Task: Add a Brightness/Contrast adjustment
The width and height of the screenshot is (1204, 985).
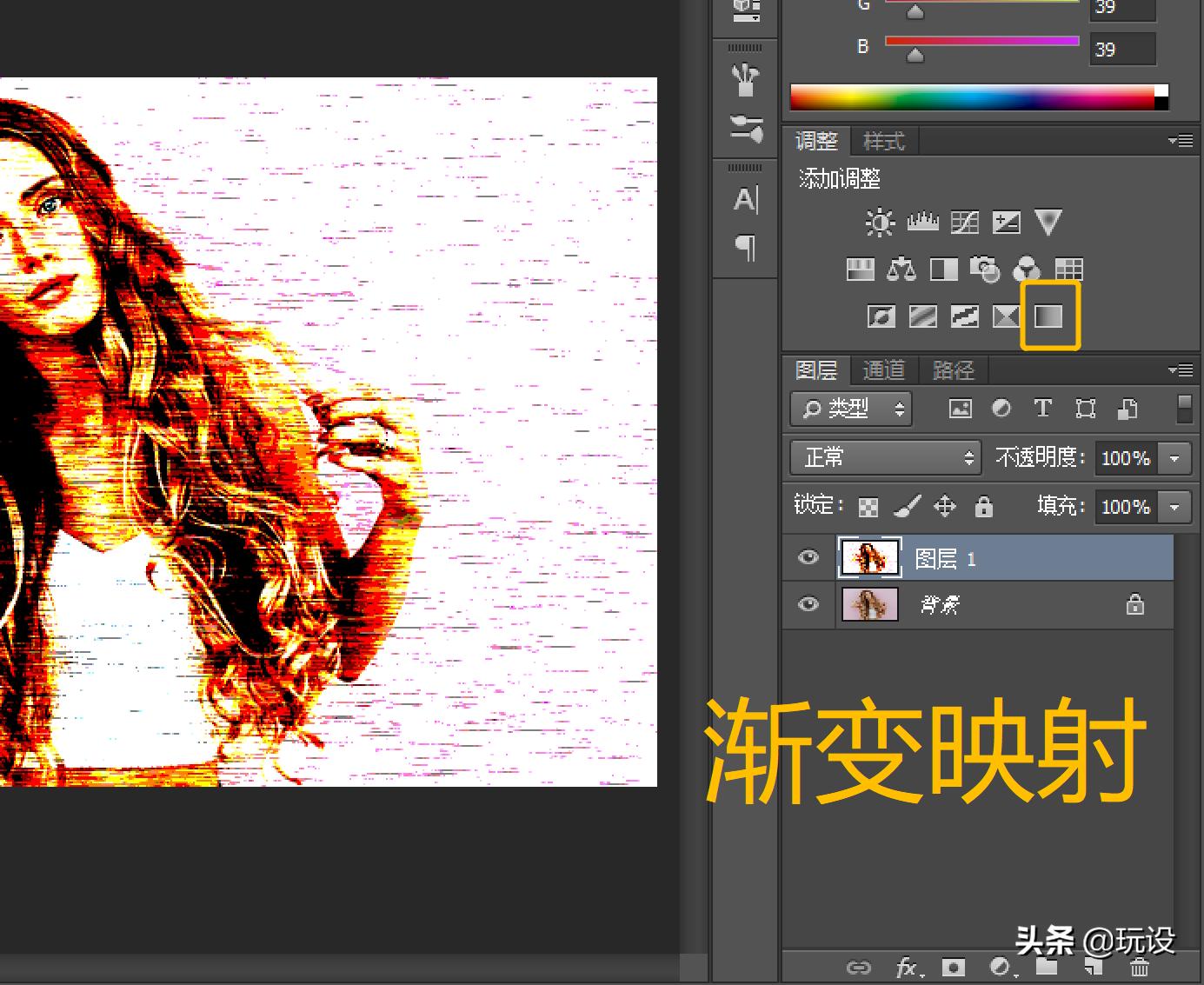Action: 880,223
